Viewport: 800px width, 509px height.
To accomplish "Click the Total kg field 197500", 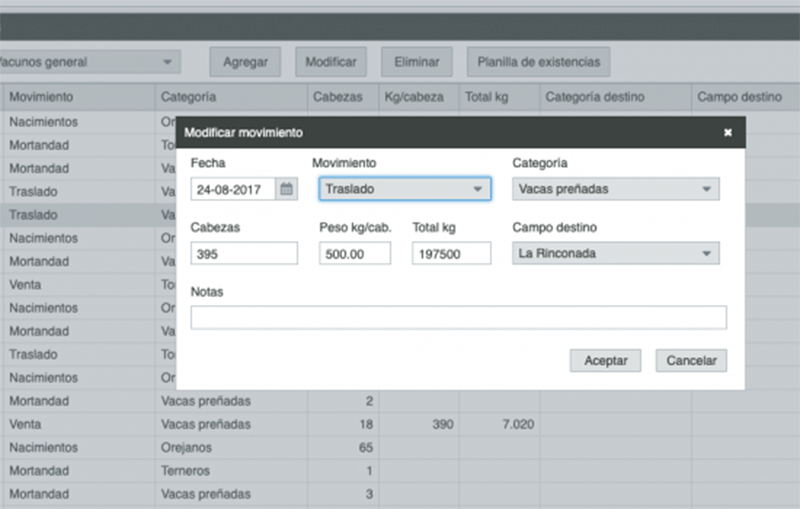I will pos(452,253).
